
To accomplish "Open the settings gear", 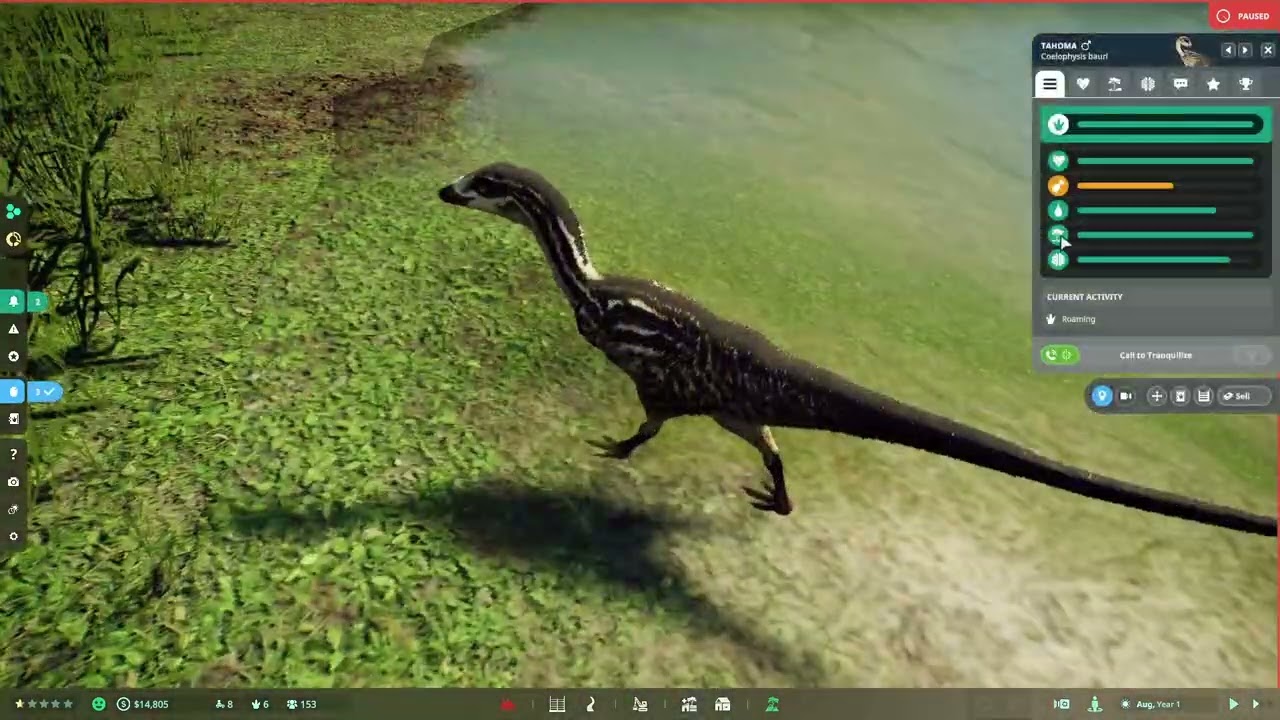I will (13, 536).
